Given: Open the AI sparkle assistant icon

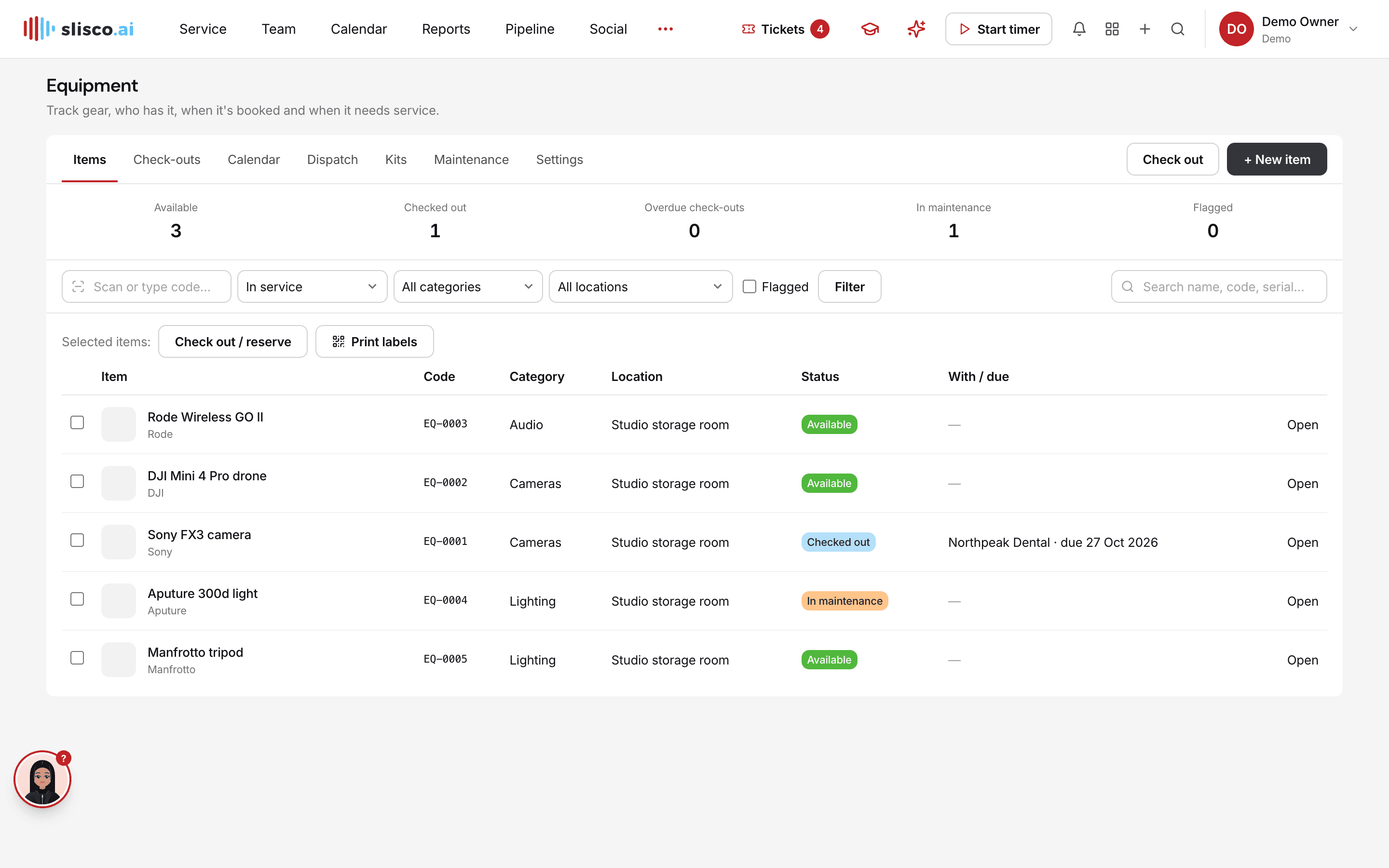Looking at the screenshot, I should click(916, 29).
